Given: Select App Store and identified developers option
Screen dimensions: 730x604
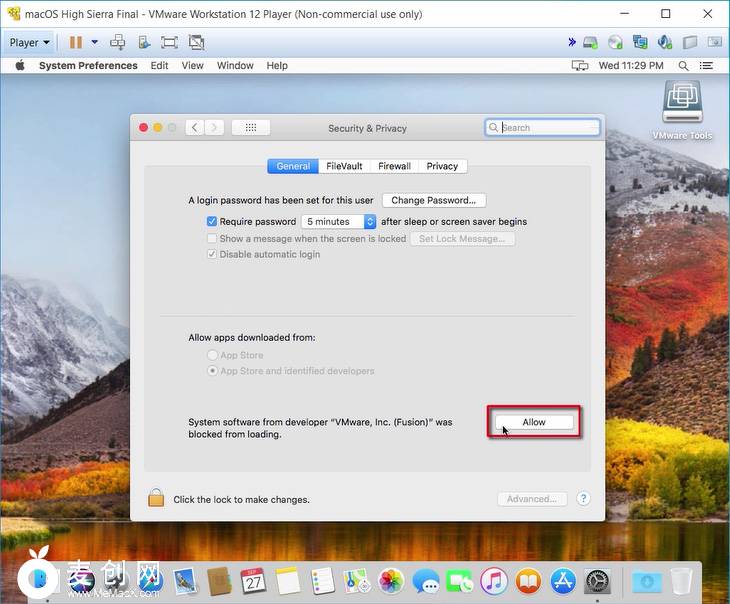Looking at the screenshot, I should pyautogui.click(x=212, y=371).
